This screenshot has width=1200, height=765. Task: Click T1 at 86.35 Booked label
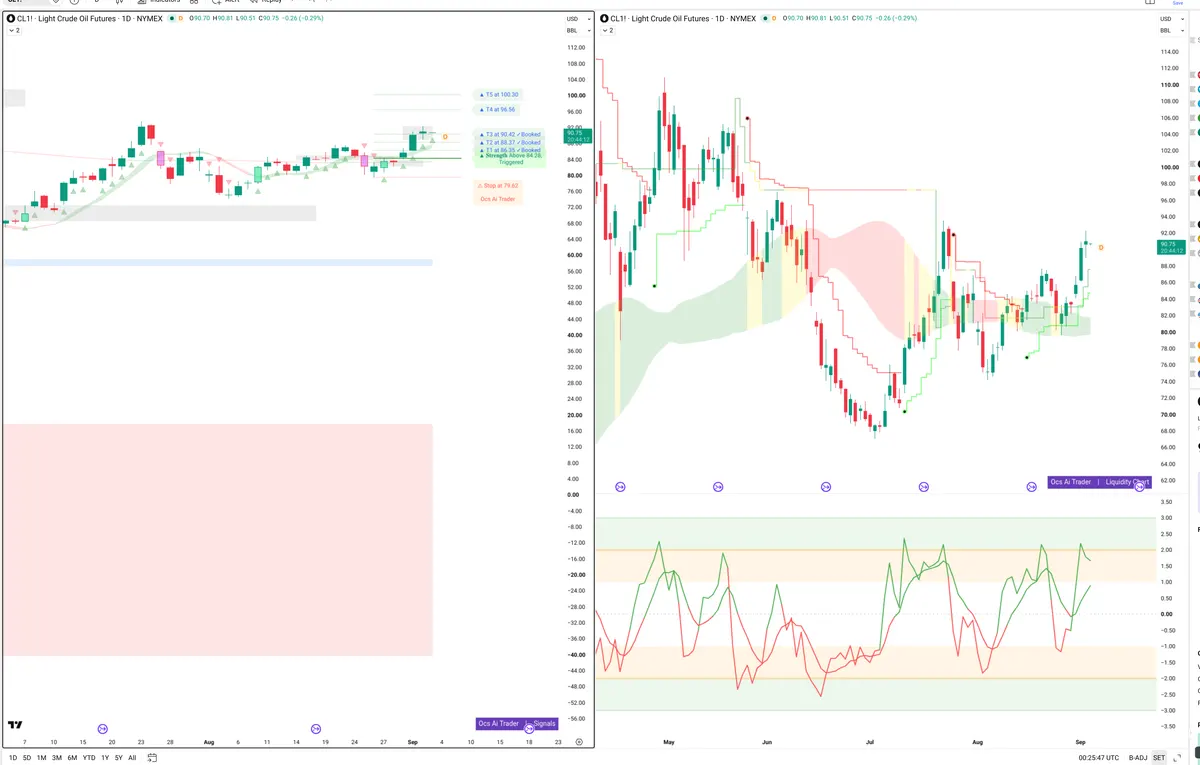[510, 150]
